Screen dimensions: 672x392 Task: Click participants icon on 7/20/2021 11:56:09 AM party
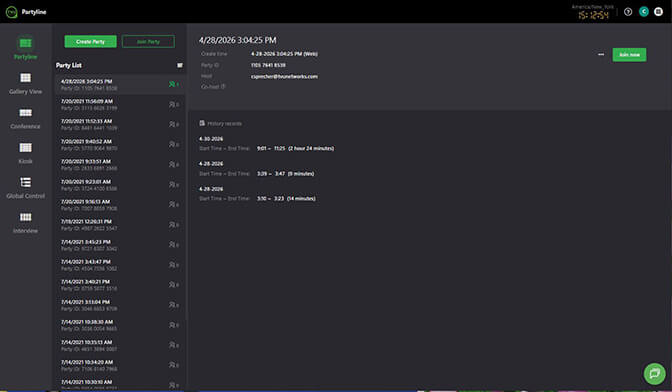click(x=174, y=105)
